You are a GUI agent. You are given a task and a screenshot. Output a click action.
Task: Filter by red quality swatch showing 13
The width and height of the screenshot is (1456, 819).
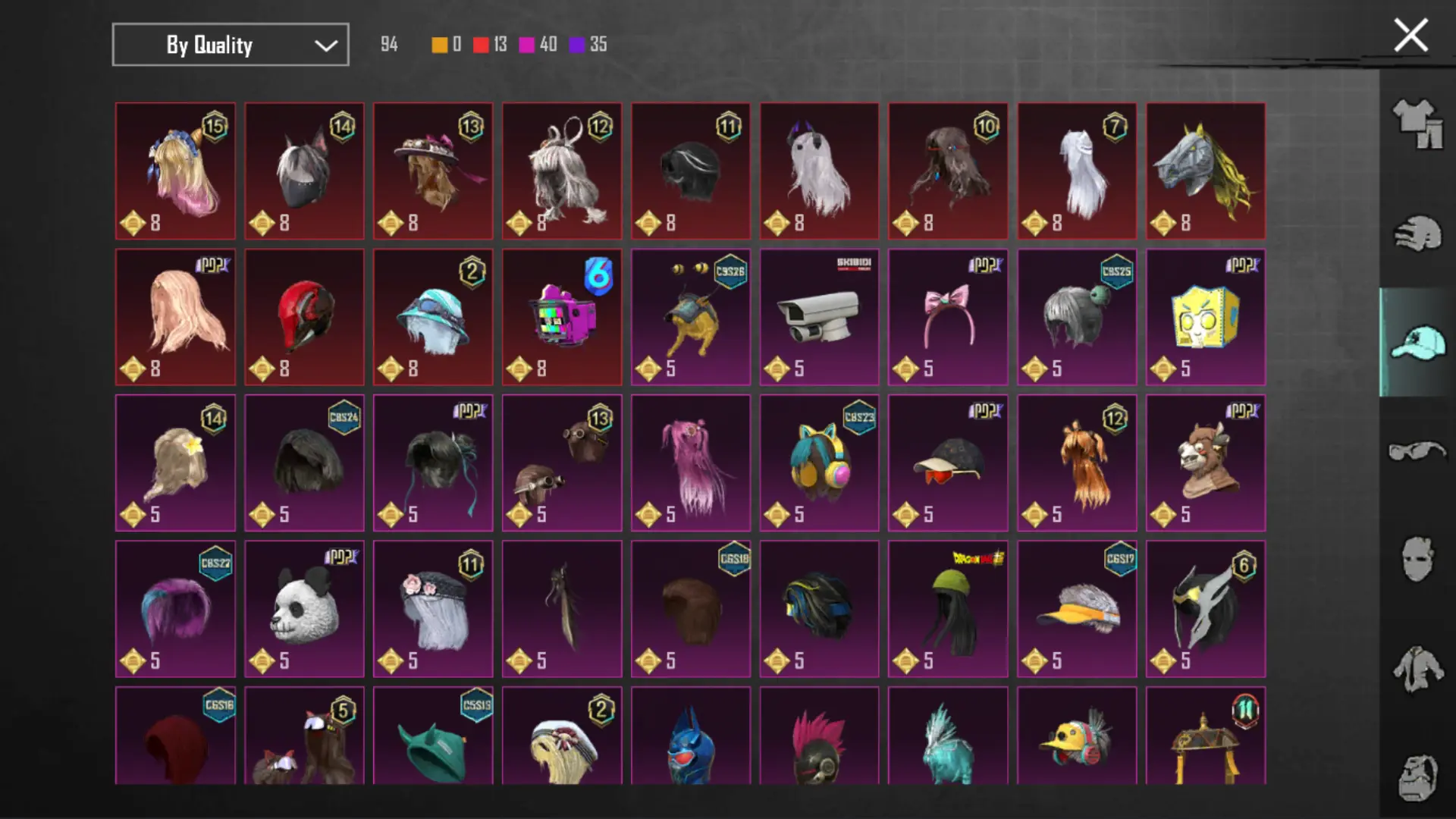tap(490, 45)
